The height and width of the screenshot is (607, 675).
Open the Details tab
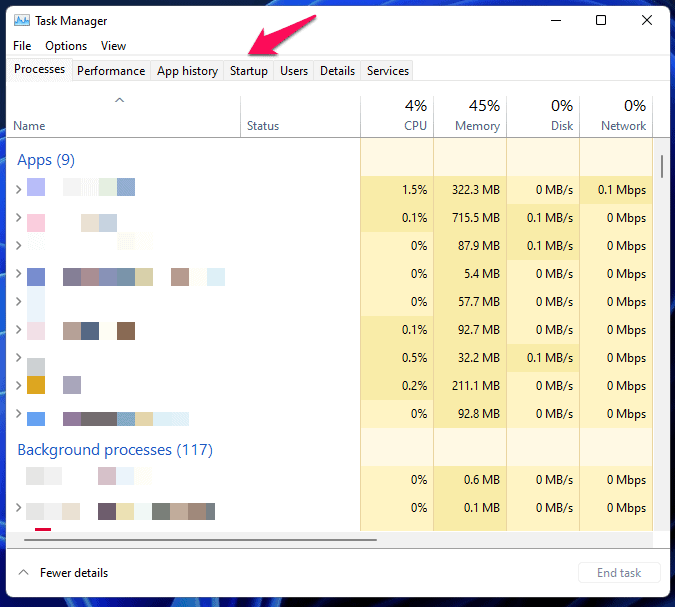pyautogui.click(x=338, y=71)
